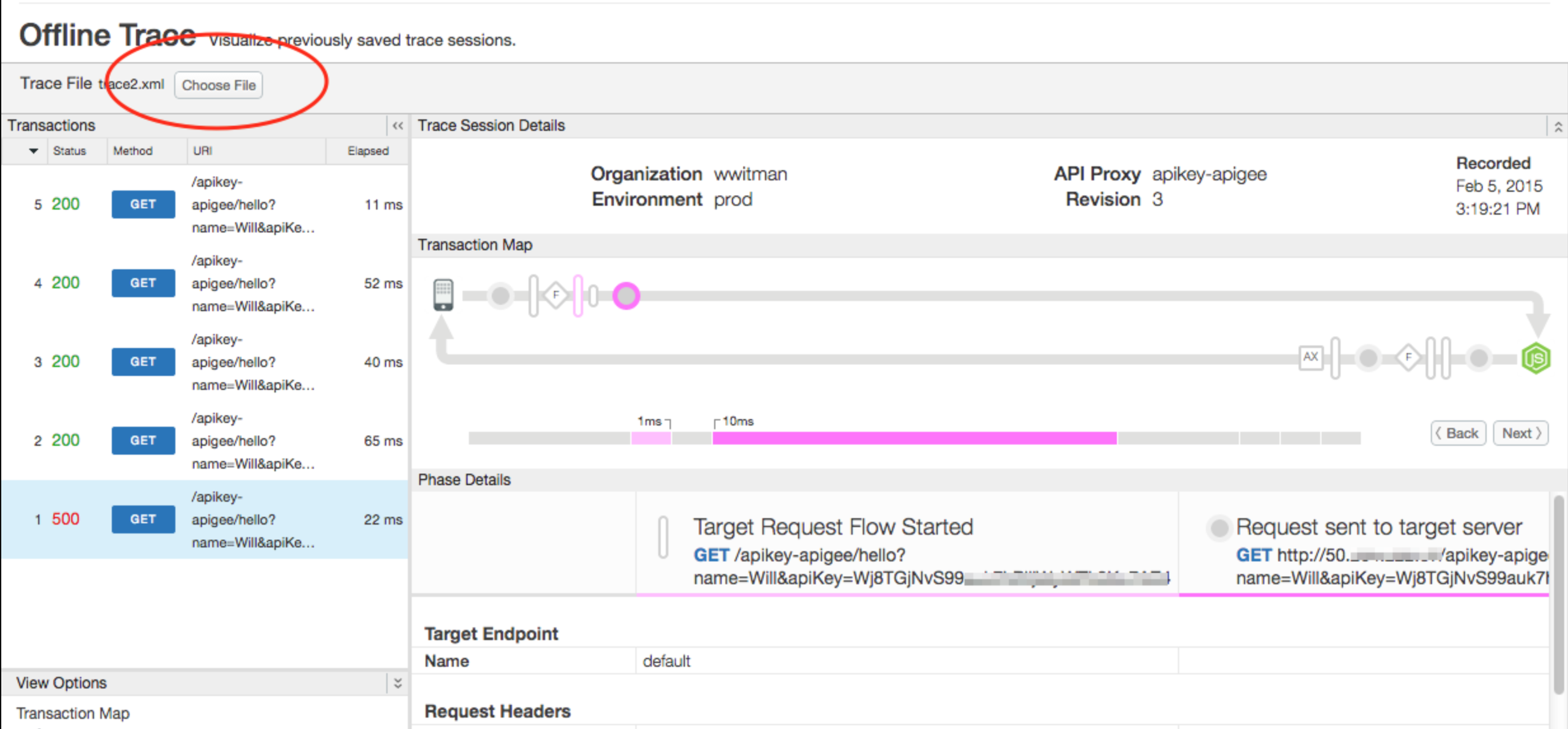Click the mobile device icon in transaction map
Image resolution: width=1568 pixels, height=729 pixels.
[443, 294]
